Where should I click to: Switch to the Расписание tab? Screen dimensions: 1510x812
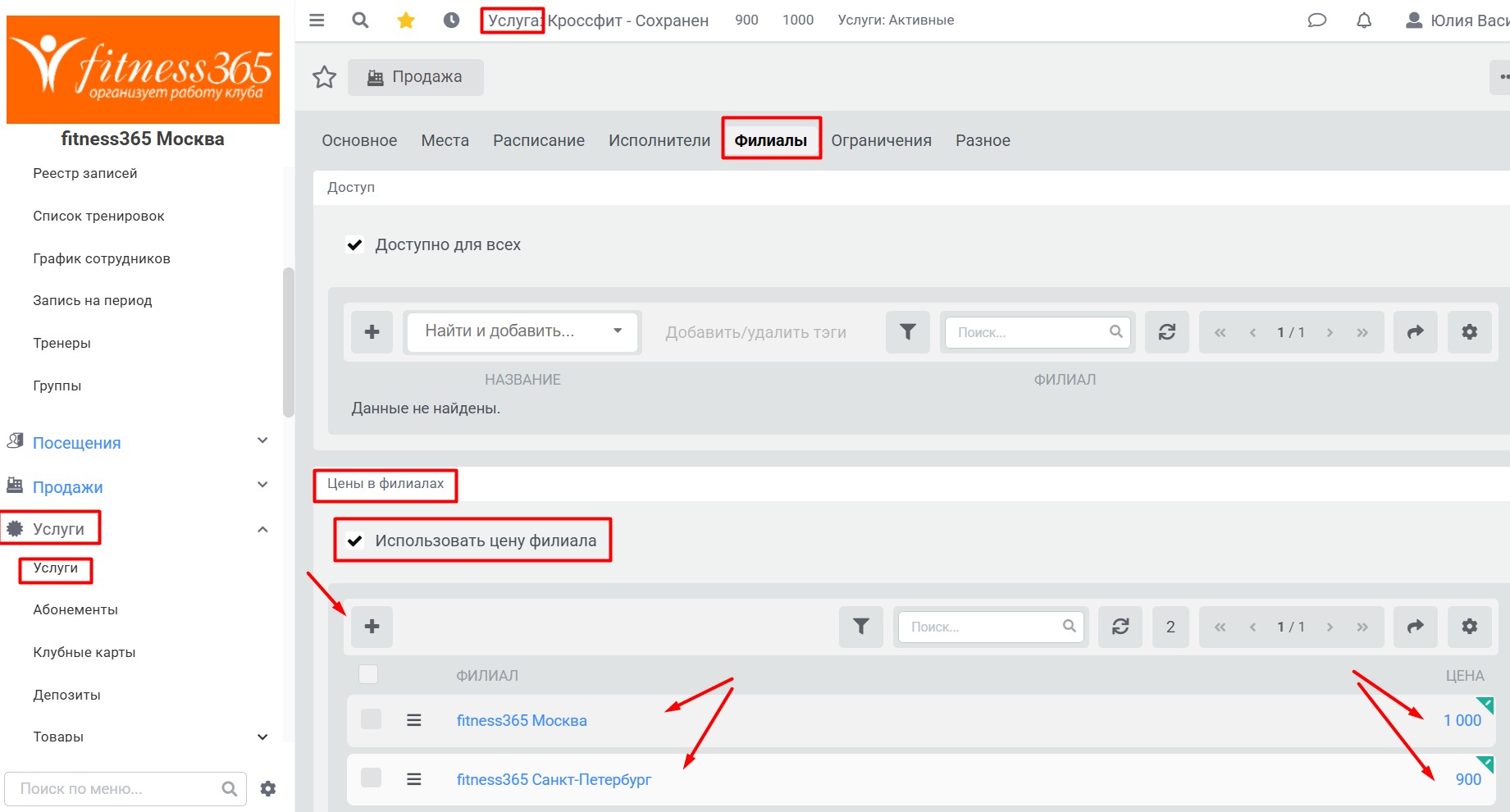(x=539, y=140)
